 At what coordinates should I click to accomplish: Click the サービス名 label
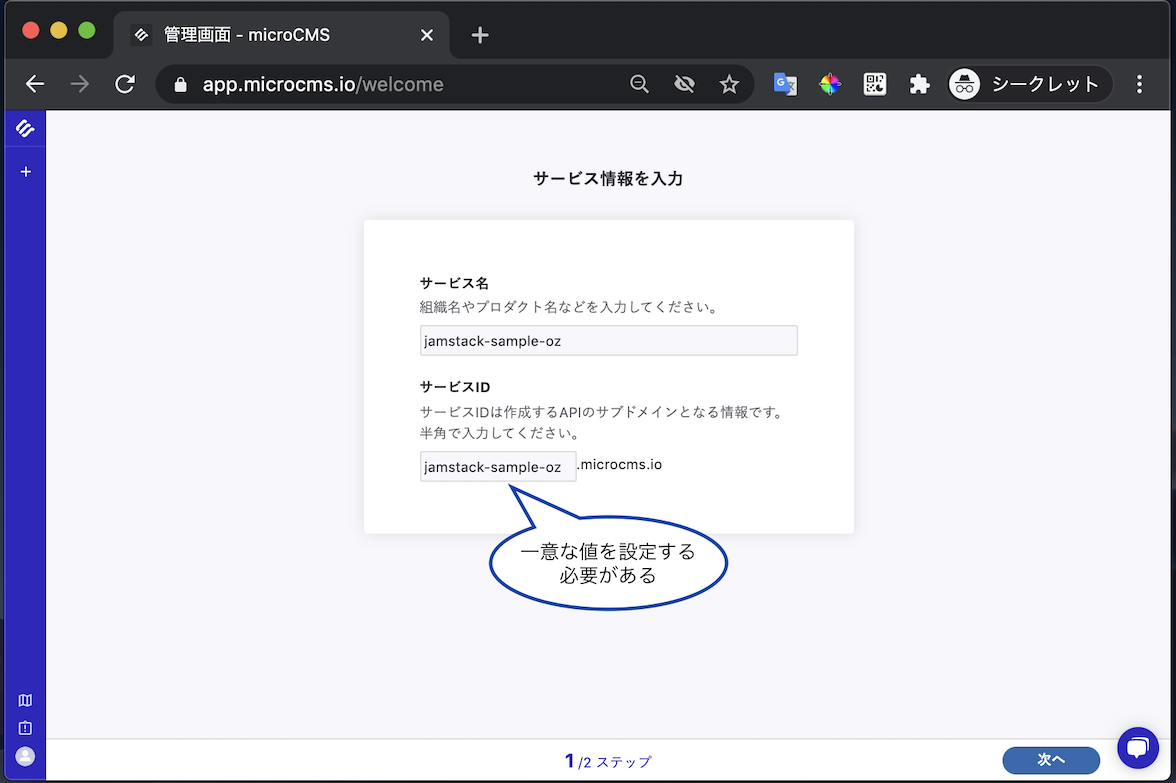(x=454, y=284)
